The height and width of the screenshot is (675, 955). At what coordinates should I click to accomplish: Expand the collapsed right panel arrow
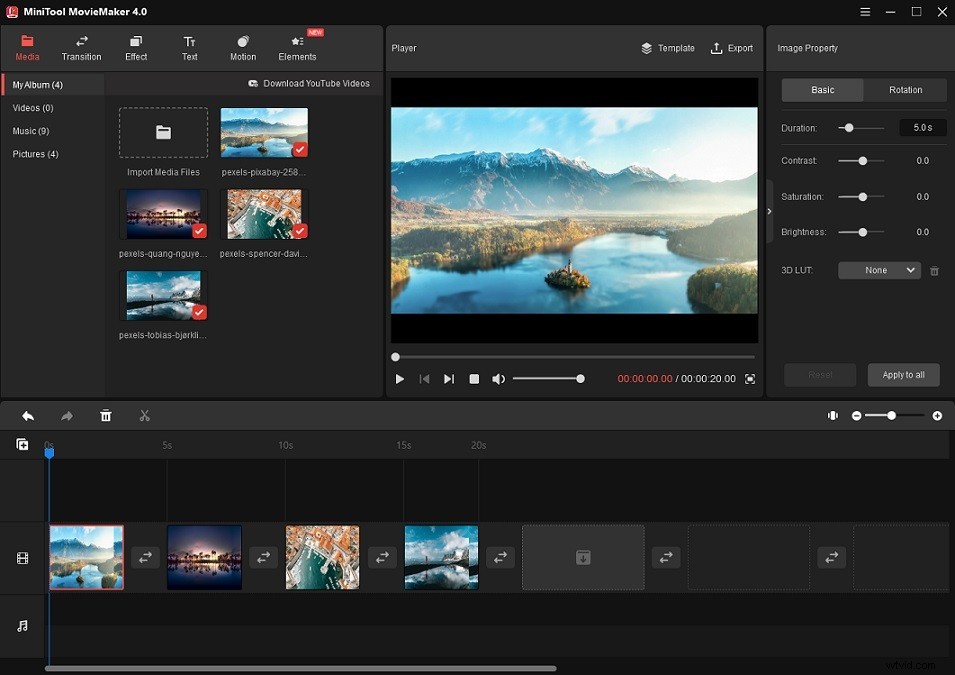[x=768, y=211]
